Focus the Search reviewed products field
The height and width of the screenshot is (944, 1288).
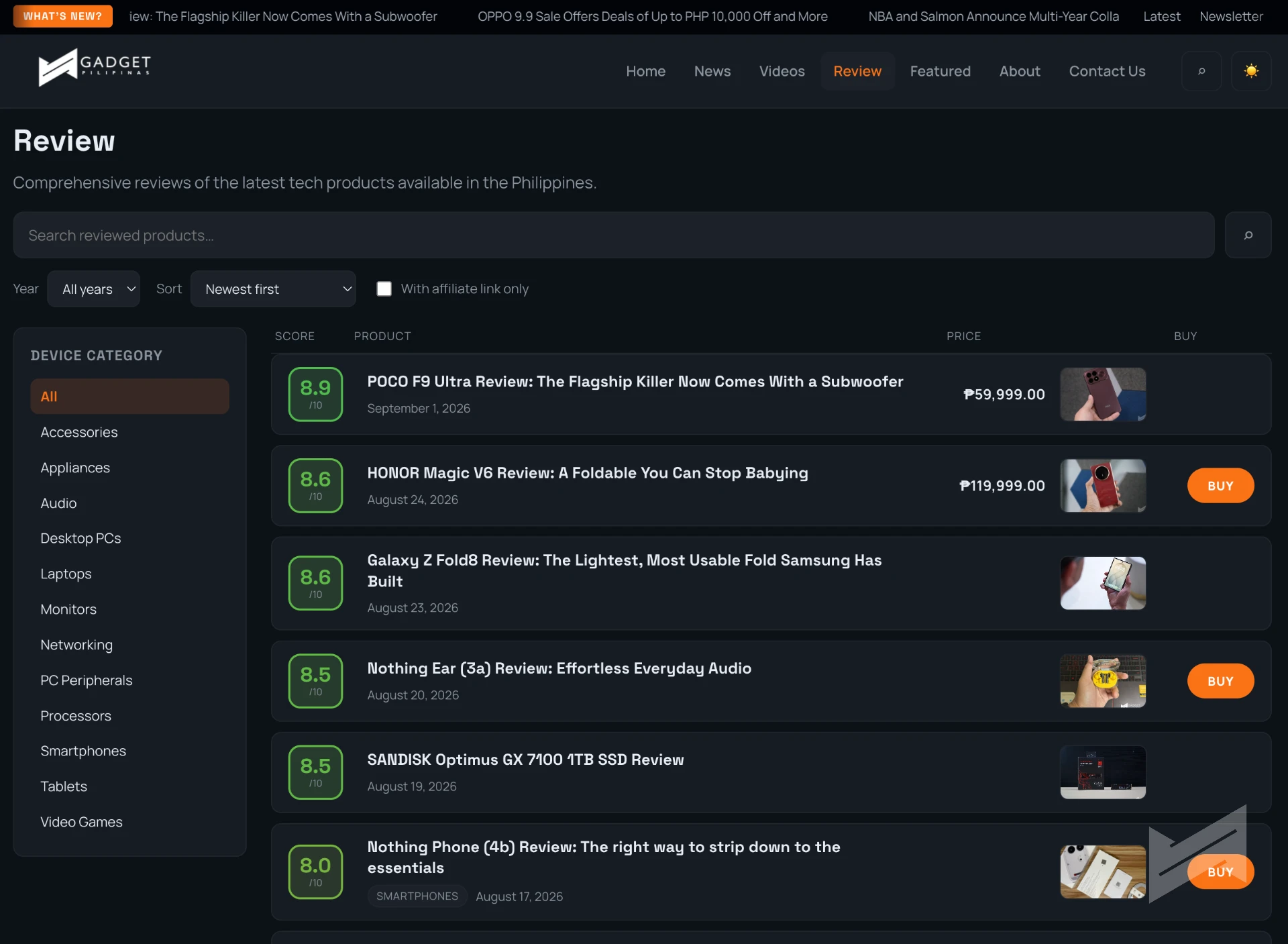point(614,235)
